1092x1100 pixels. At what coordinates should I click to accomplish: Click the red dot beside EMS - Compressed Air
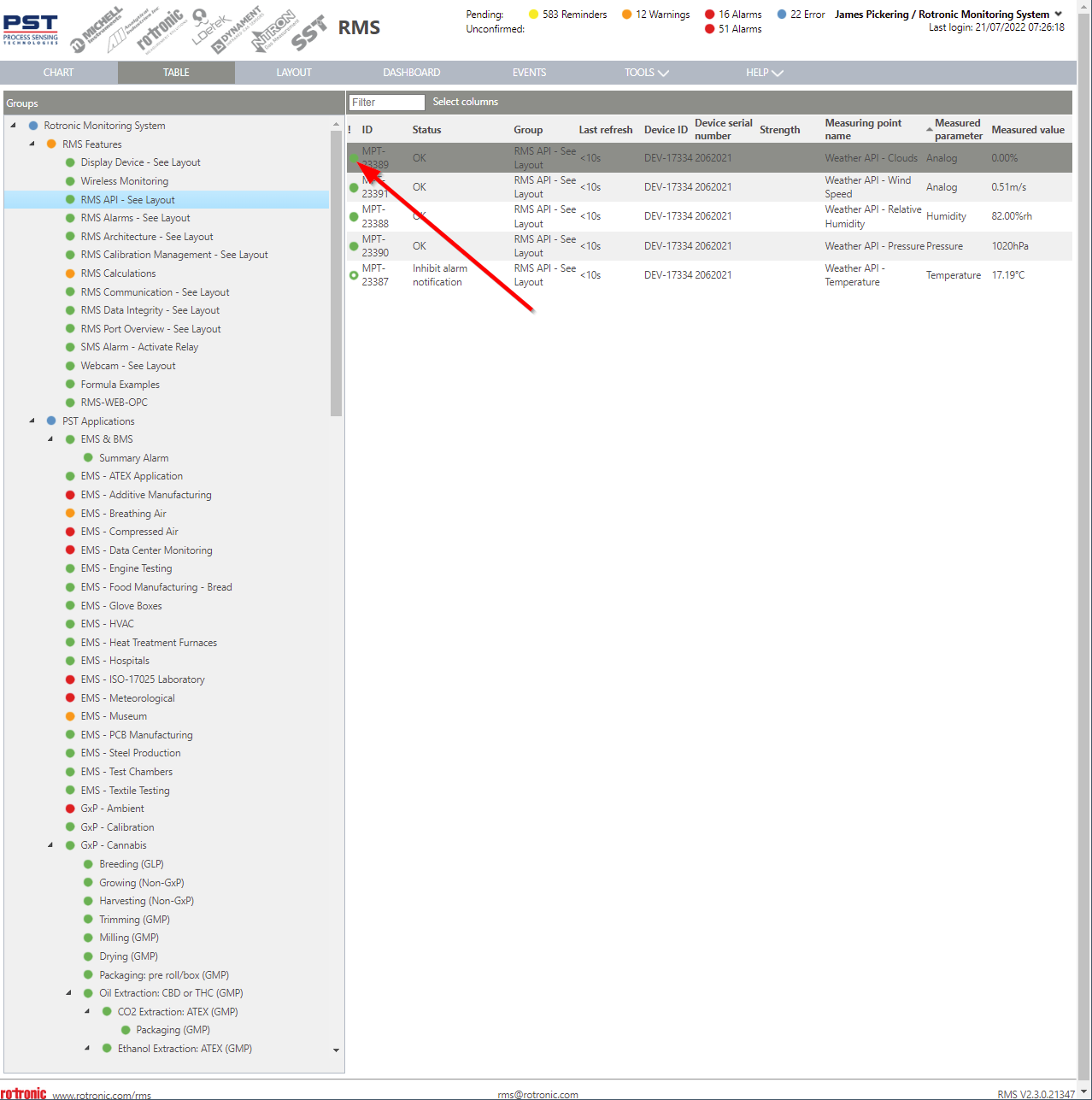click(70, 532)
